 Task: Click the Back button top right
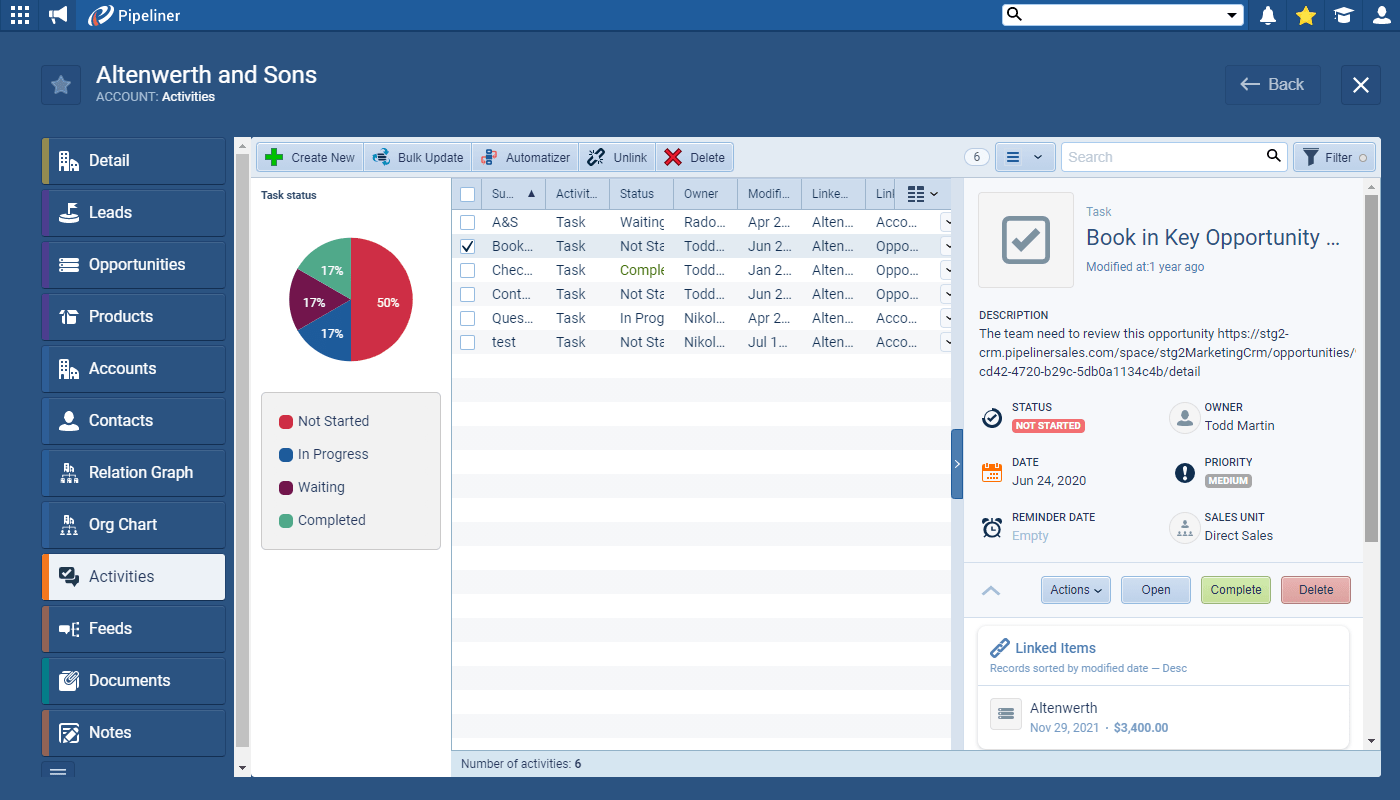[1273, 85]
